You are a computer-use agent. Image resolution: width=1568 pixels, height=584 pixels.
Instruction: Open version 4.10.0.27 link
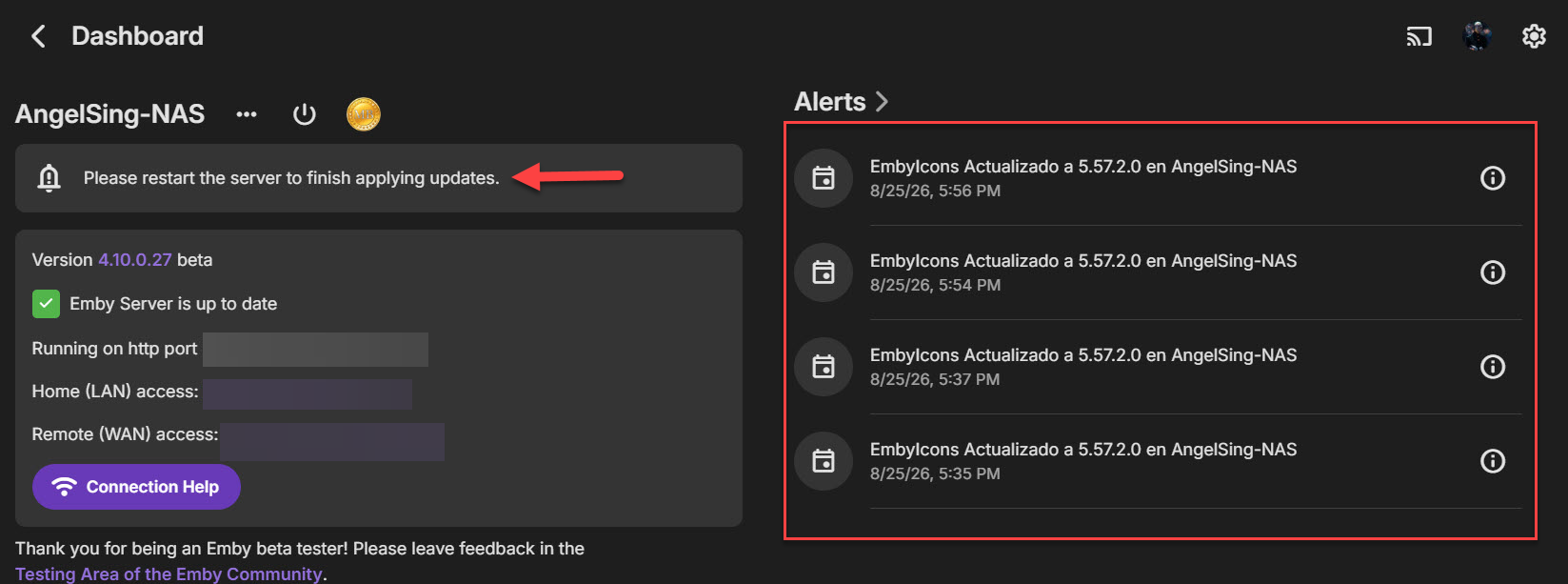tap(135, 260)
